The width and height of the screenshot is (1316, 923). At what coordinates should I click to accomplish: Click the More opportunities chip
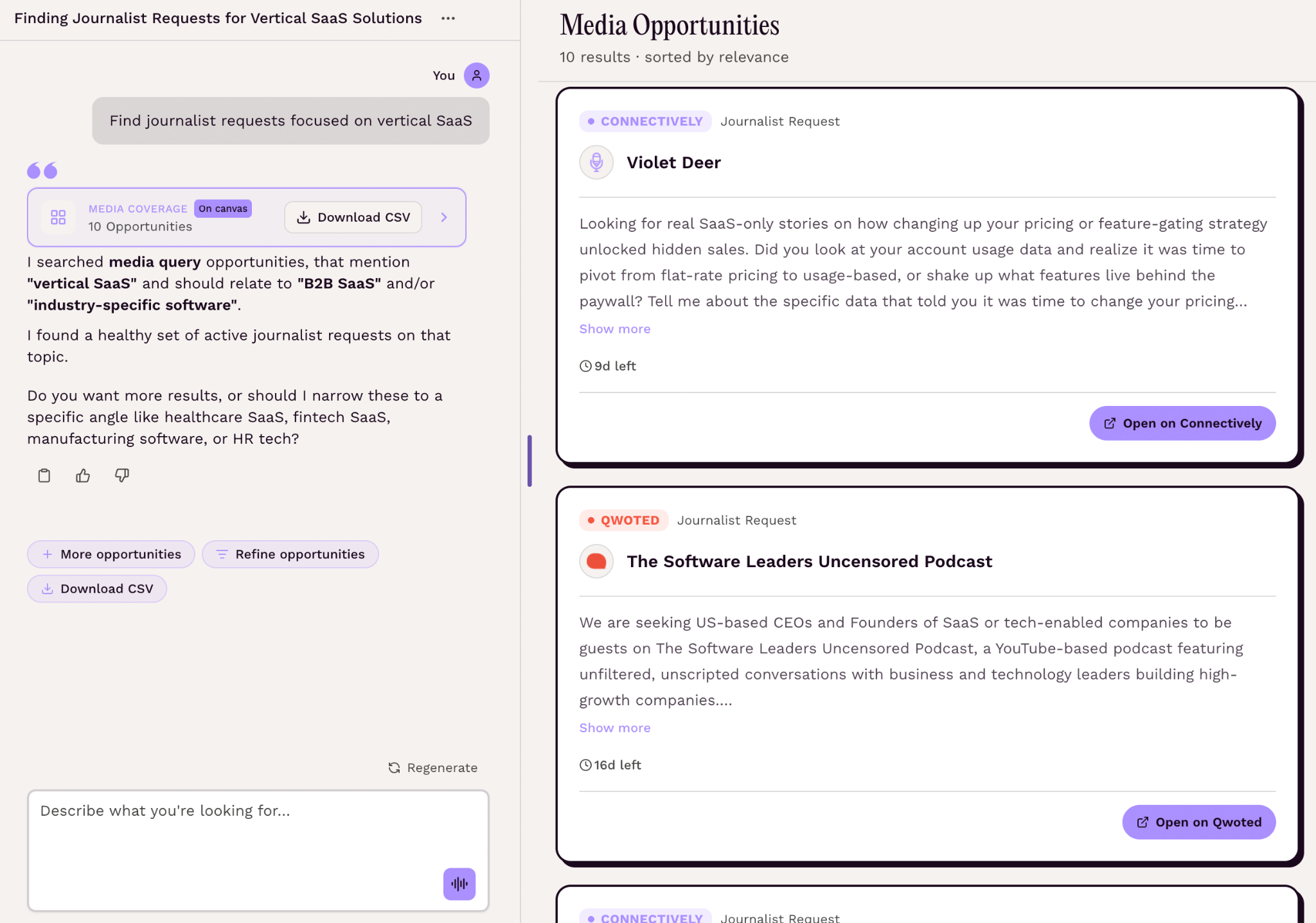[111, 554]
